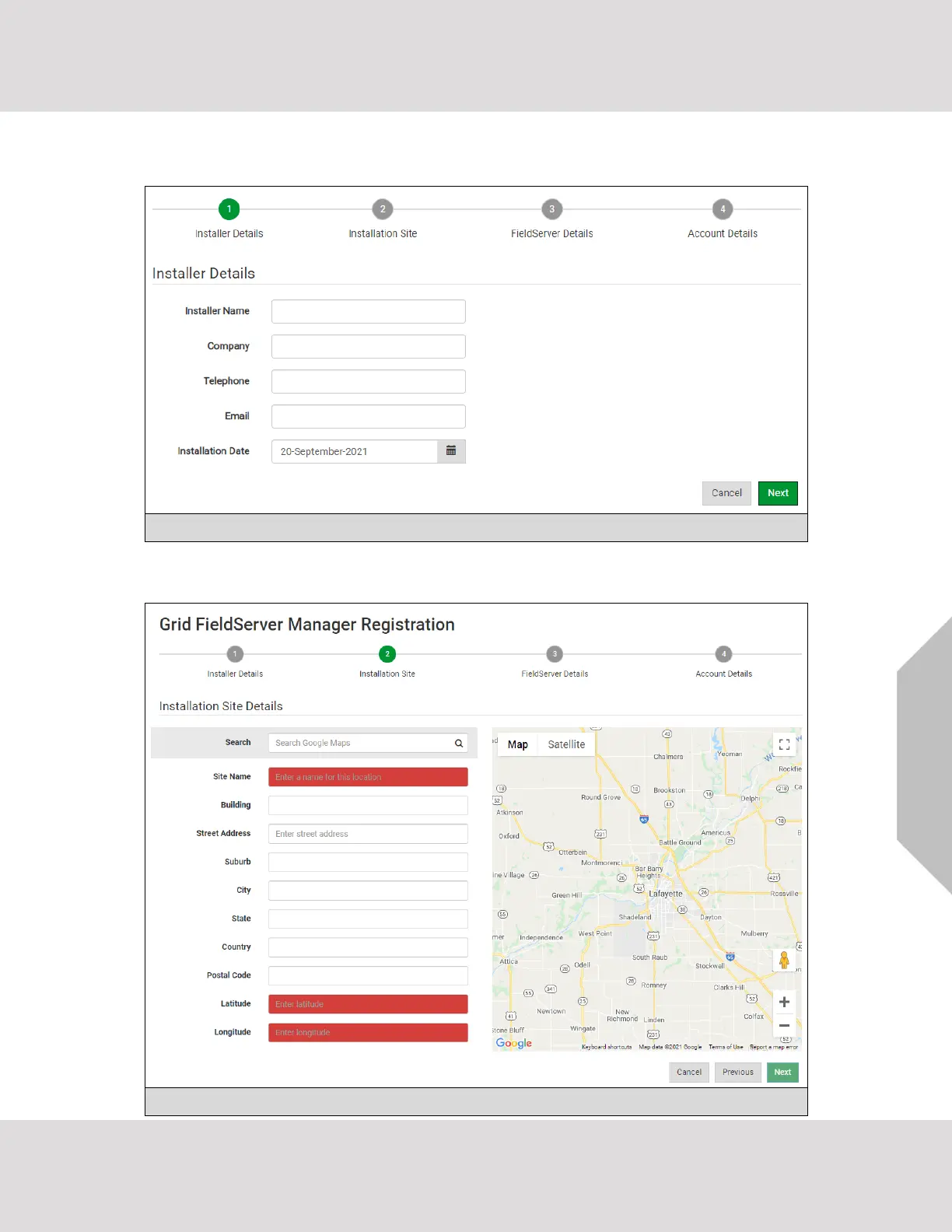This screenshot has width=952, height=1232.
Task: Click the Company input field
Action: pos(369,346)
